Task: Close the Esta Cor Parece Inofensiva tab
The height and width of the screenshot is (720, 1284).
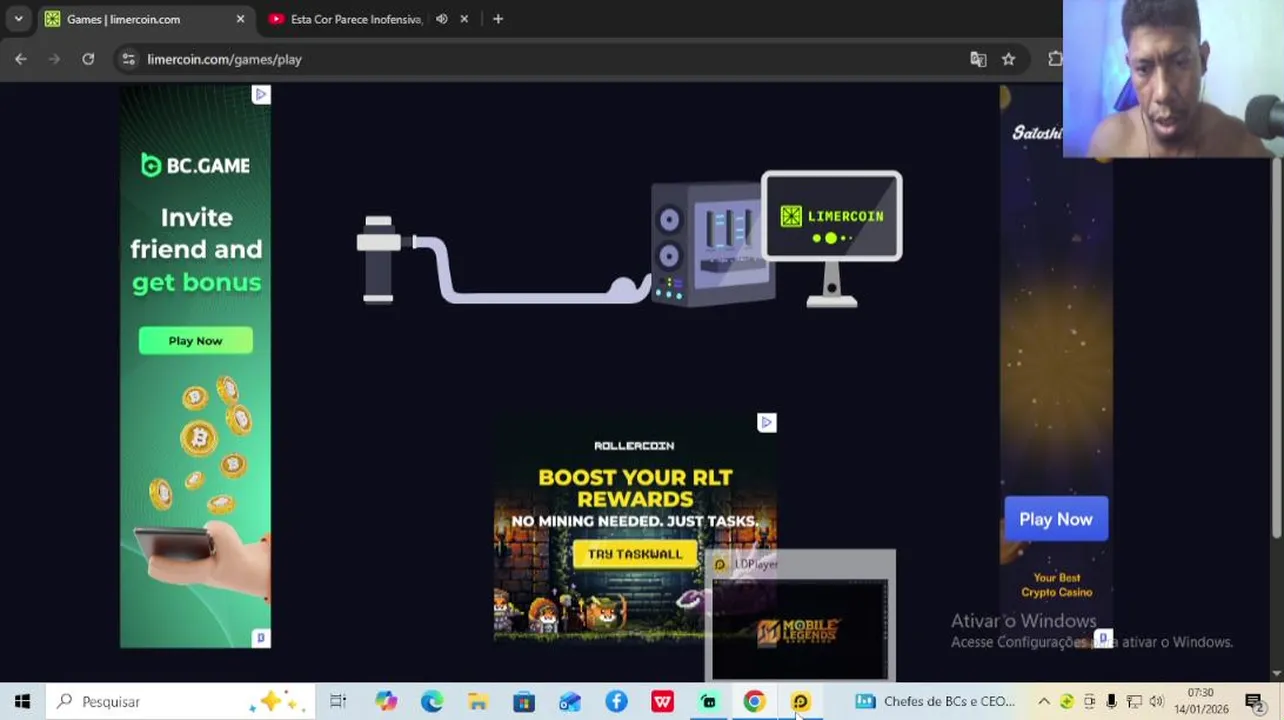Action: [464, 19]
